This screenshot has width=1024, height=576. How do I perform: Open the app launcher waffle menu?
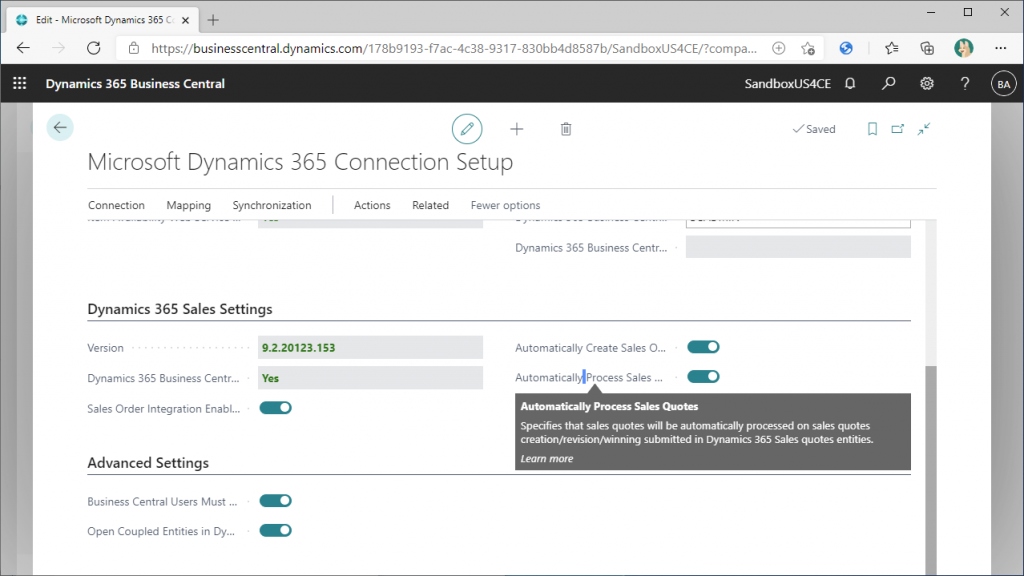(20, 84)
